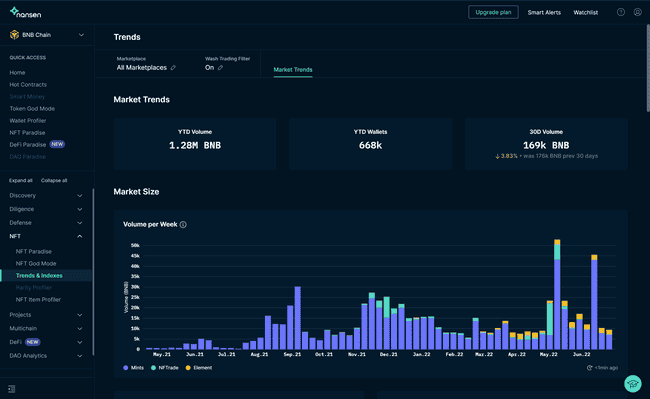The height and width of the screenshot is (399, 650).
Task: Open the graduation cap help widget
Action: coord(633,383)
